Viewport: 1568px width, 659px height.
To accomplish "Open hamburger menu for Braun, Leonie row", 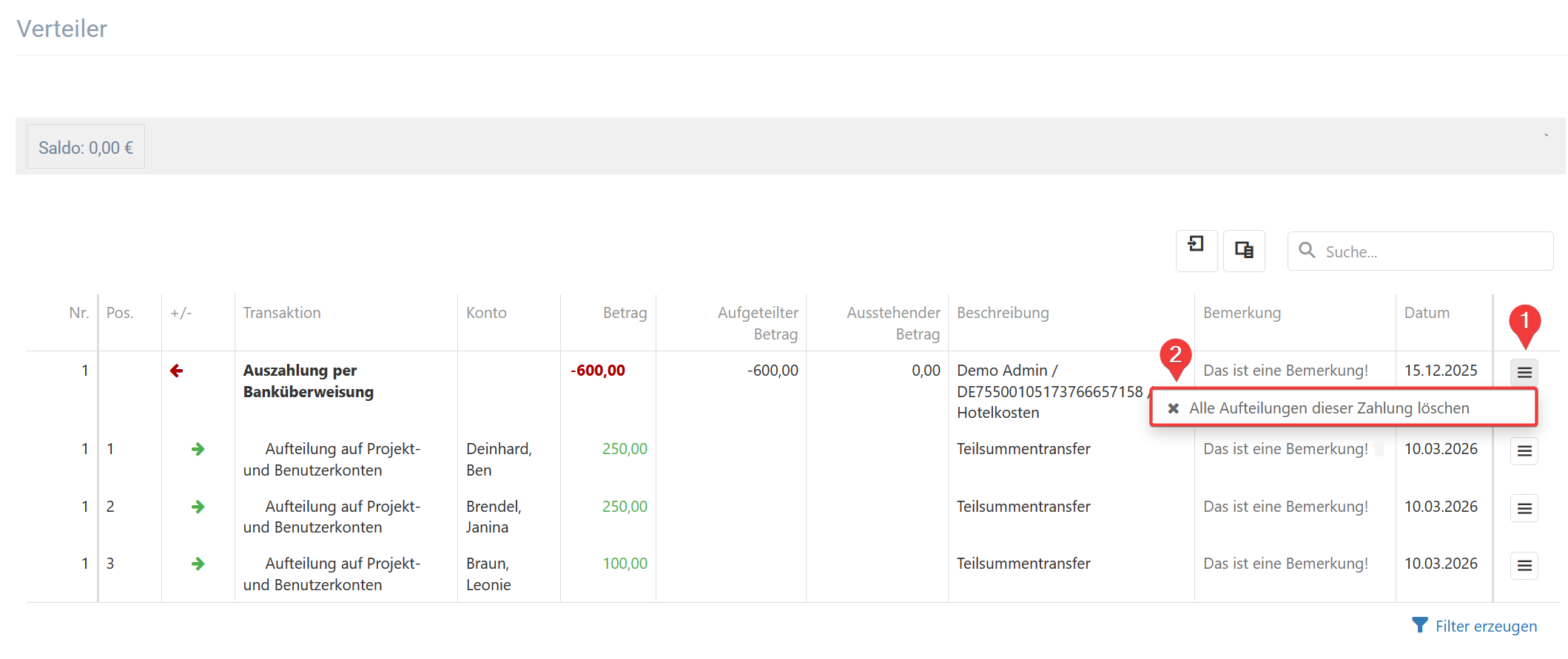I will point(1524,566).
